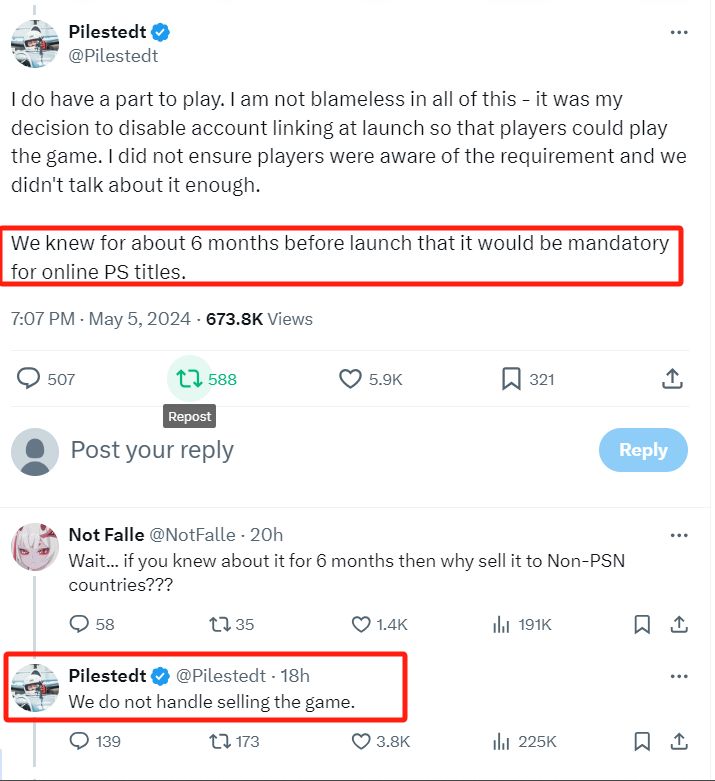Open more options on Not Falle's reply

tap(679, 534)
